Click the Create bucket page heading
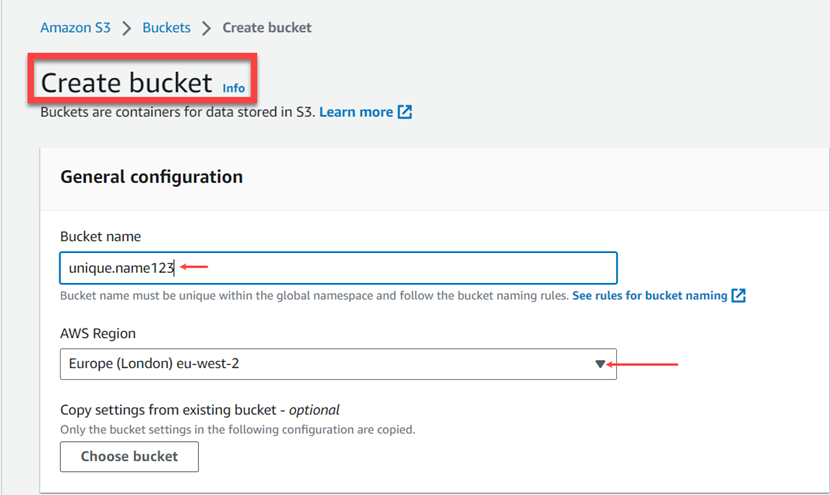 tap(127, 83)
